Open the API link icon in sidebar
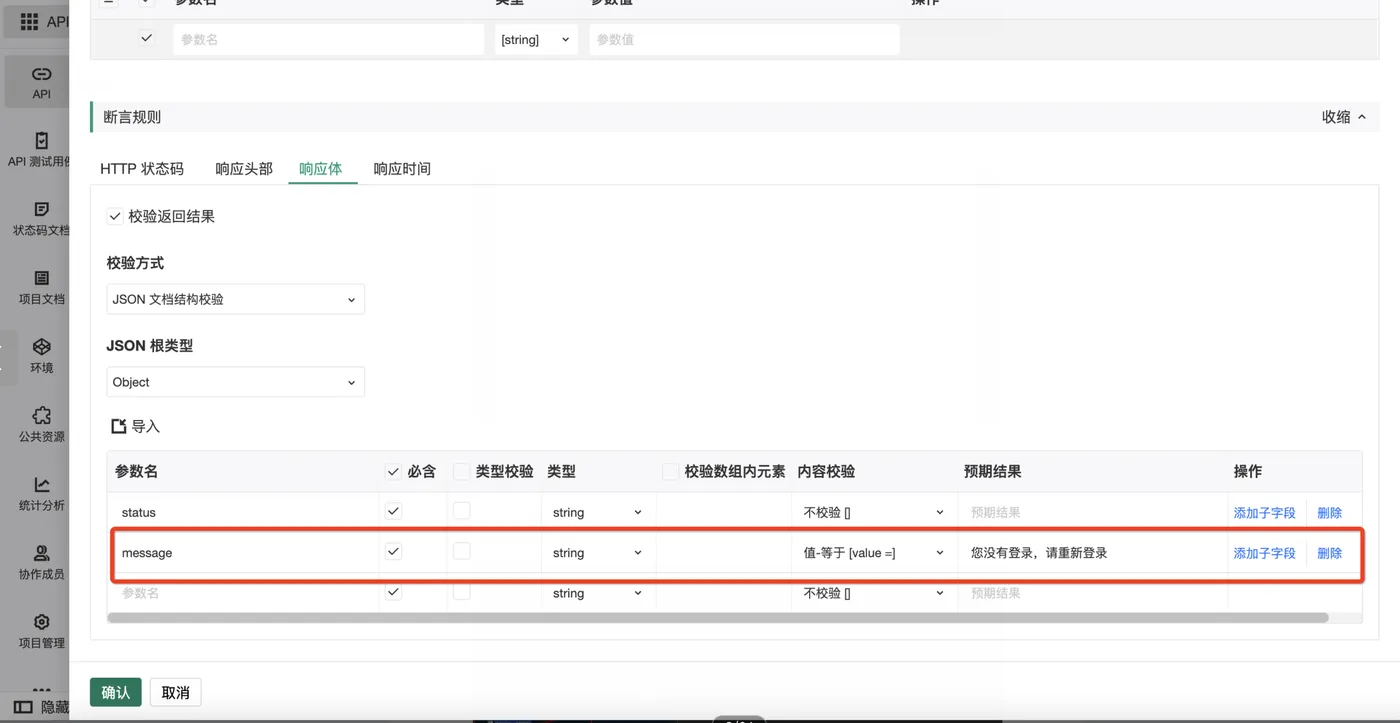 point(41,74)
